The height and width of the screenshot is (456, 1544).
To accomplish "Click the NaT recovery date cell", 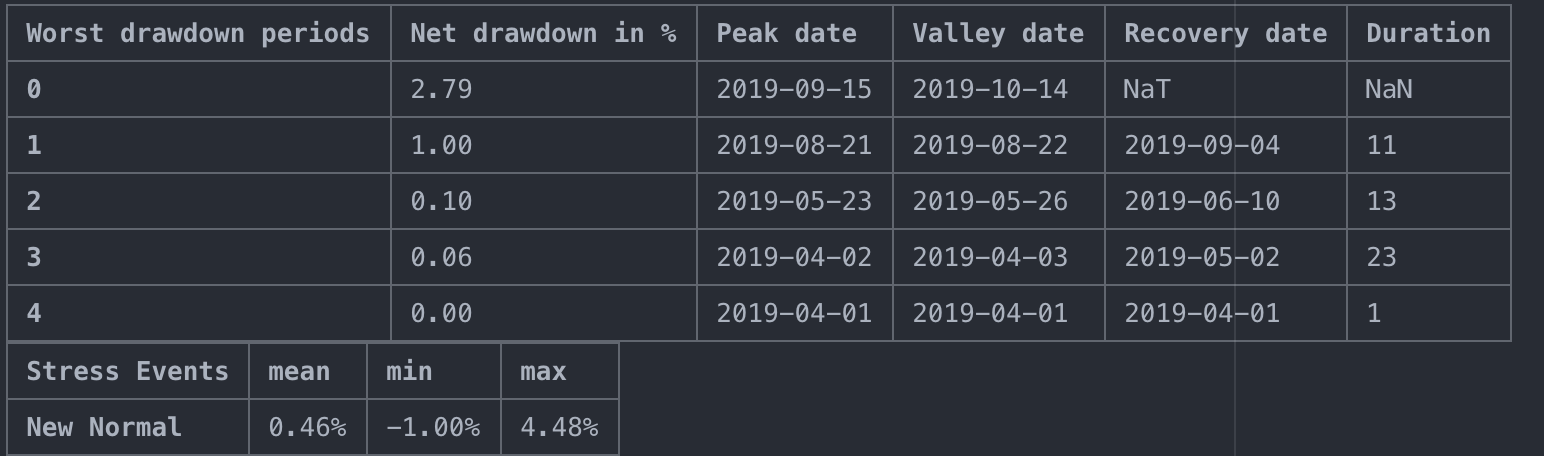I will click(1225, 89).
